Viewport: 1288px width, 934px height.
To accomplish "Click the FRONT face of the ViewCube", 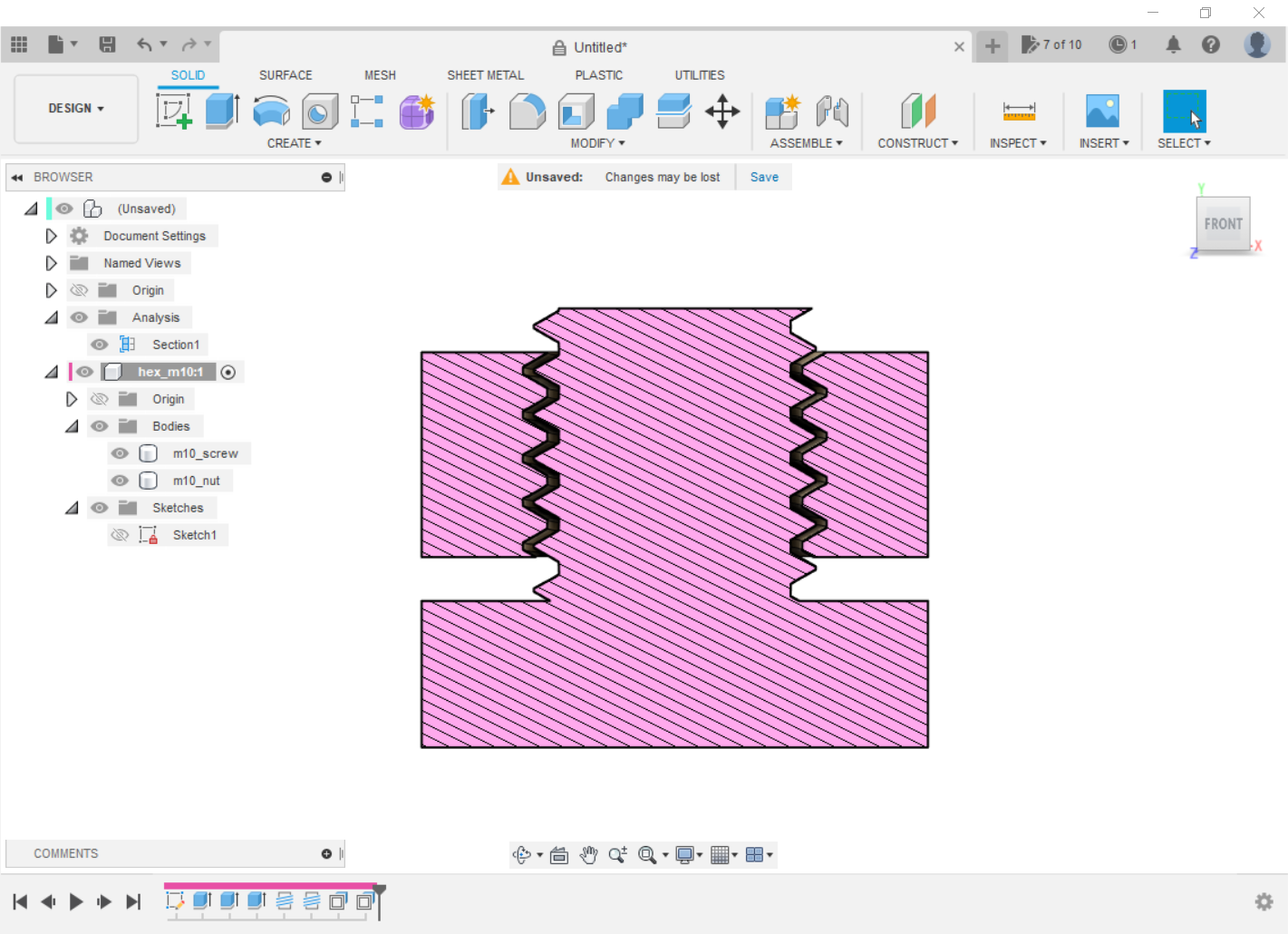I will pyautogui.click(x=1223, y=223).
